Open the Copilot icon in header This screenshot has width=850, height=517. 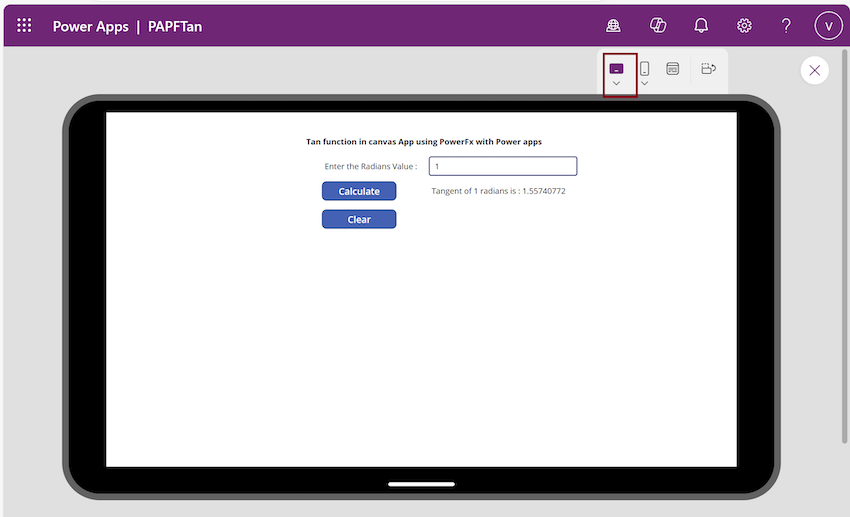658,25
